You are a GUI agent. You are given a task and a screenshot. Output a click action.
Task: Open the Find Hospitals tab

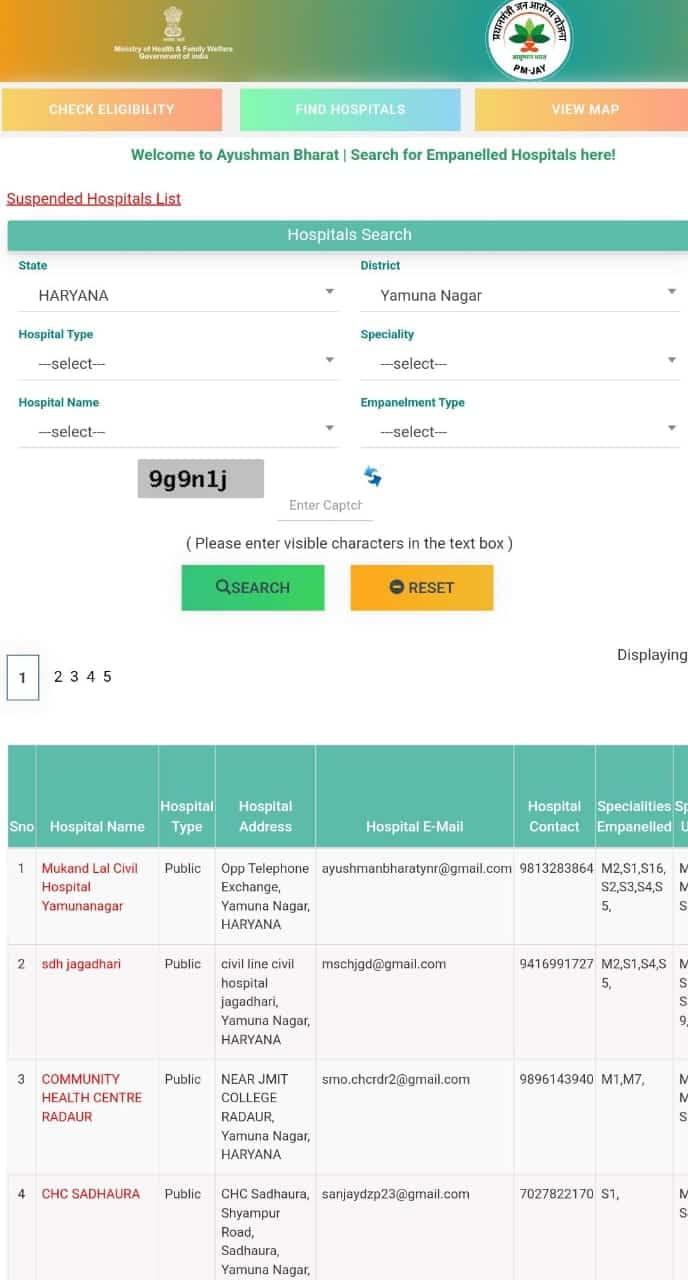click(350, 110)
